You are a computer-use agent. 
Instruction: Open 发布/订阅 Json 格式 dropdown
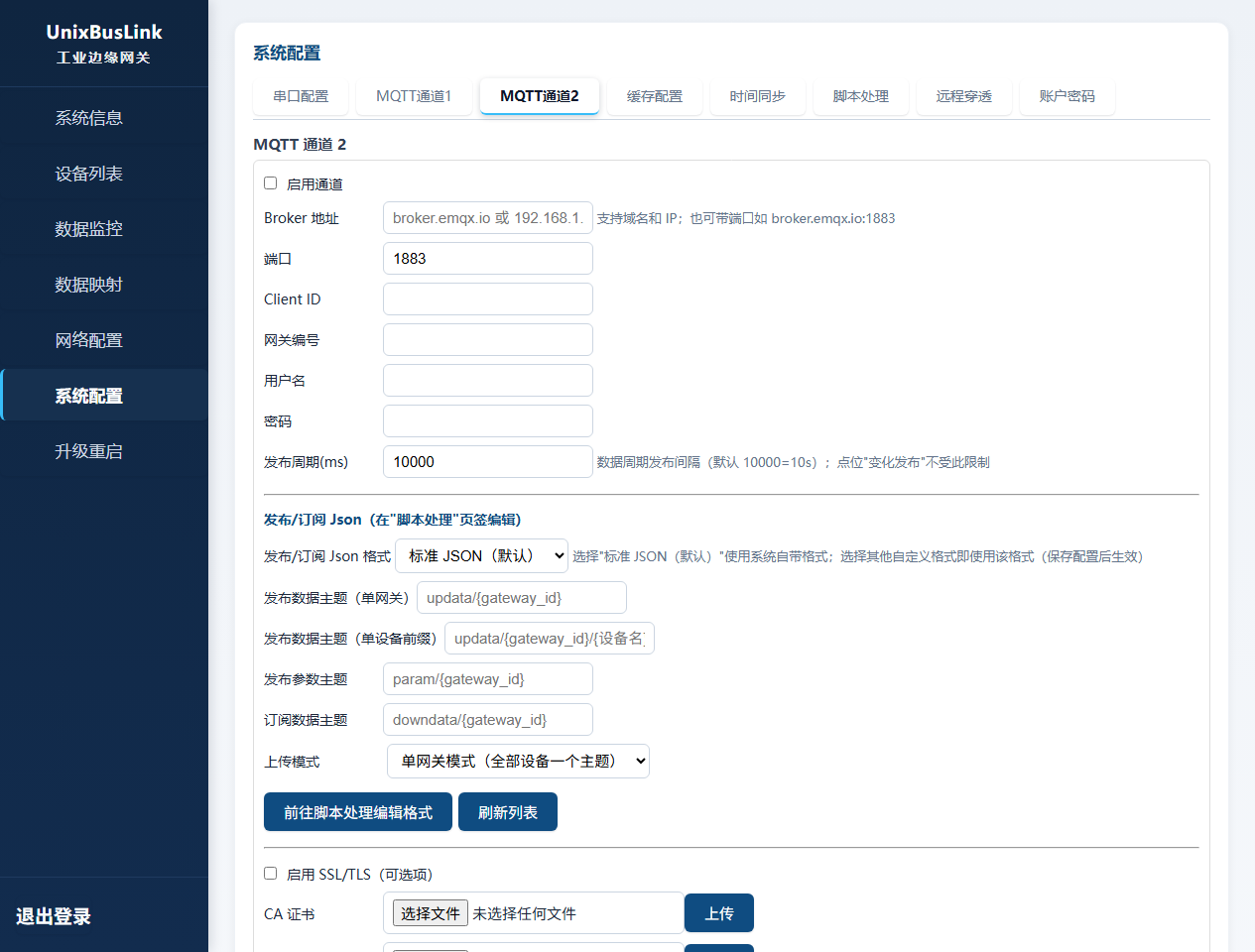(482, 555)
